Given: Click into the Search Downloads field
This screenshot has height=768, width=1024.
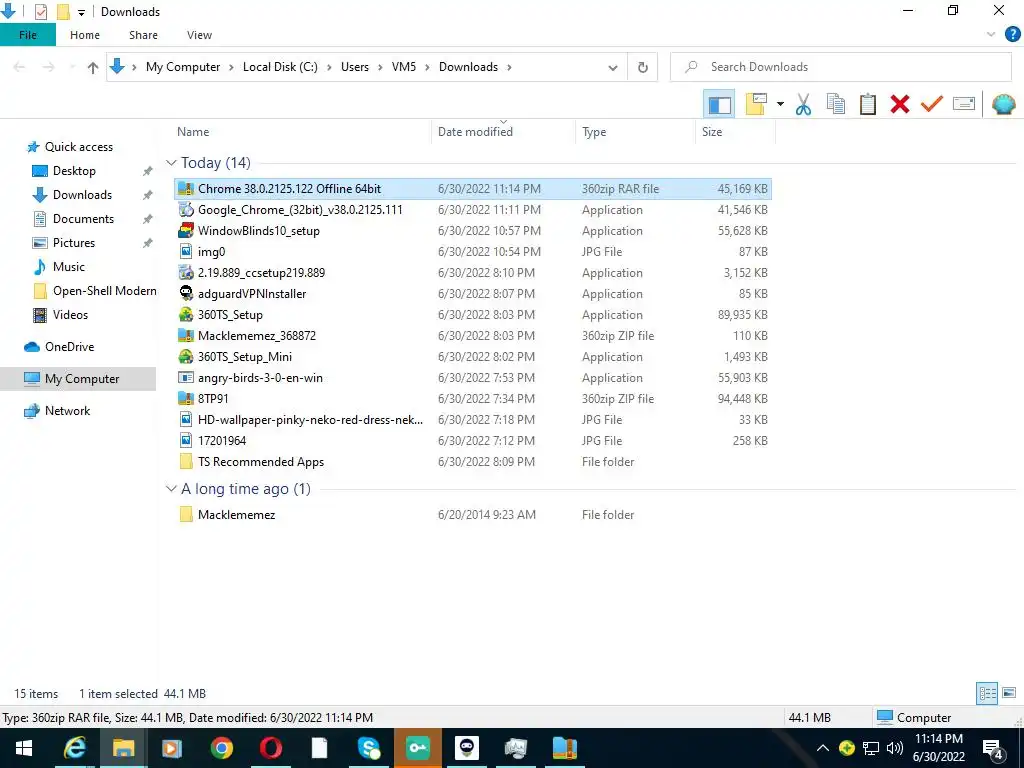Looking at the screenshot, I should coord(840,67).
